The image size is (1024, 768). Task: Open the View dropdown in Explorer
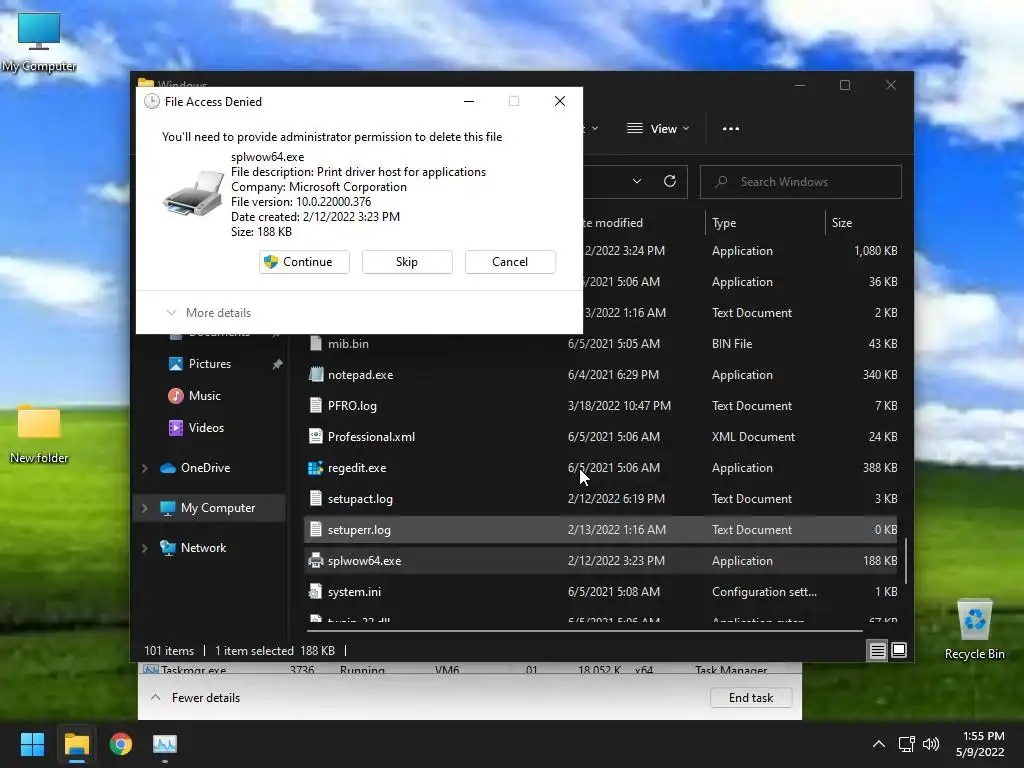coord(658,129)
